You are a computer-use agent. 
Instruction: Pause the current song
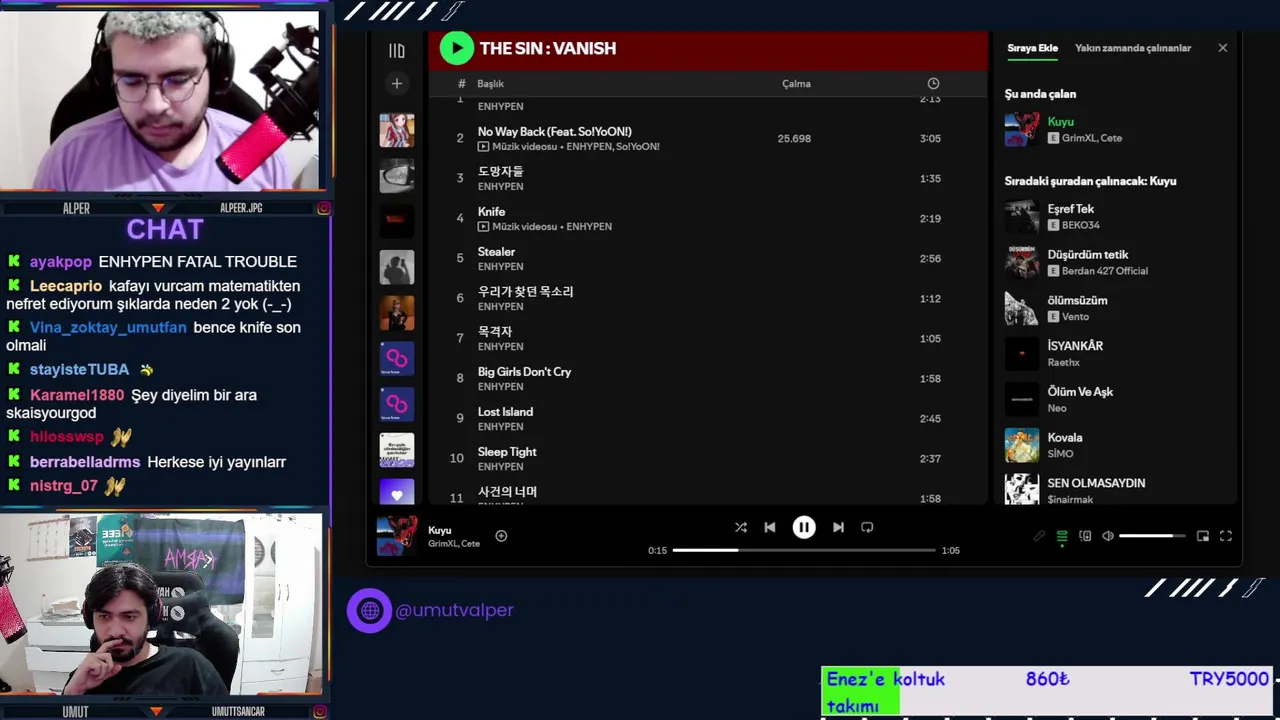click(x=804, y=527)
